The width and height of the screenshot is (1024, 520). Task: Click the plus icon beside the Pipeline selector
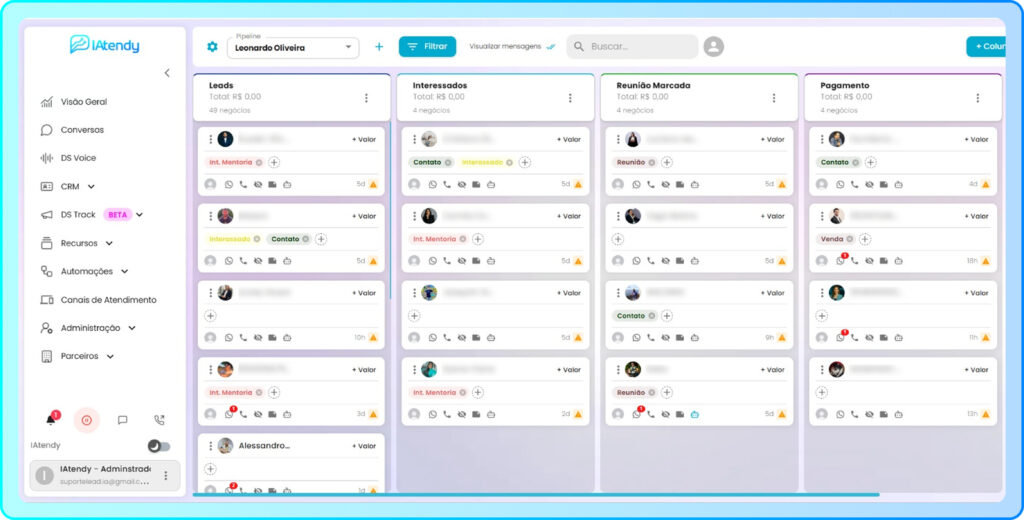[x=379, y=46]
